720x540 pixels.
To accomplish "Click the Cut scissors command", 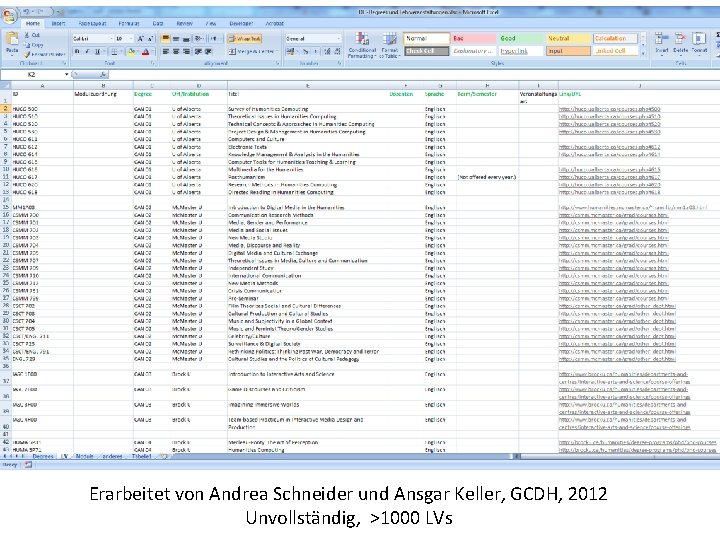I will click(x=32, y=35).
